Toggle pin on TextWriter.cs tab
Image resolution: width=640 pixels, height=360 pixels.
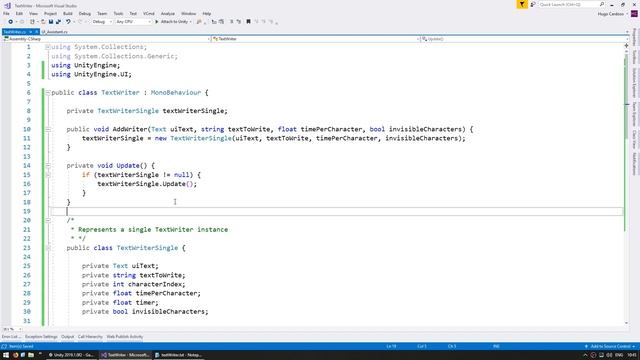(x=31, y=32)
